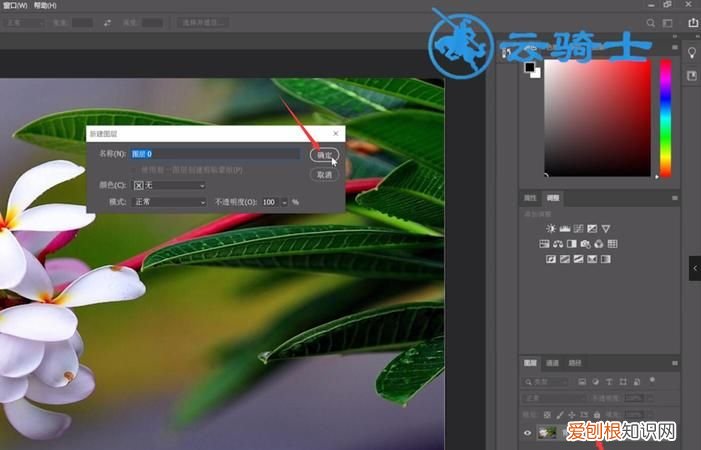701x450 pixels.
Task: Filter layers by shape layers
Action: (x=623, y=382)
